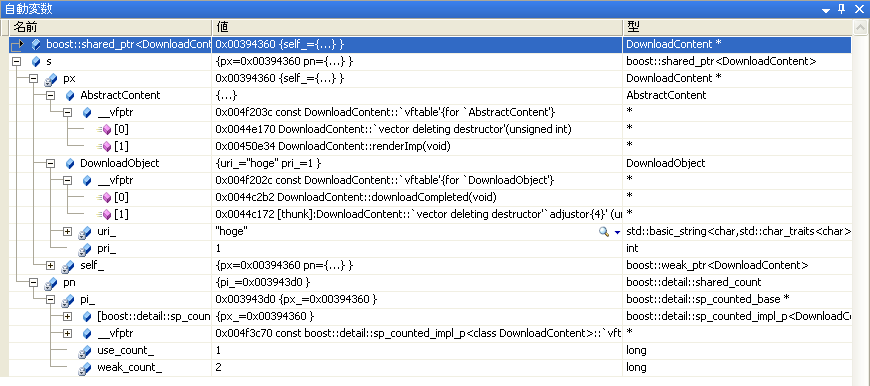Open text visualizer magnifier for uri_

(604, 232)
